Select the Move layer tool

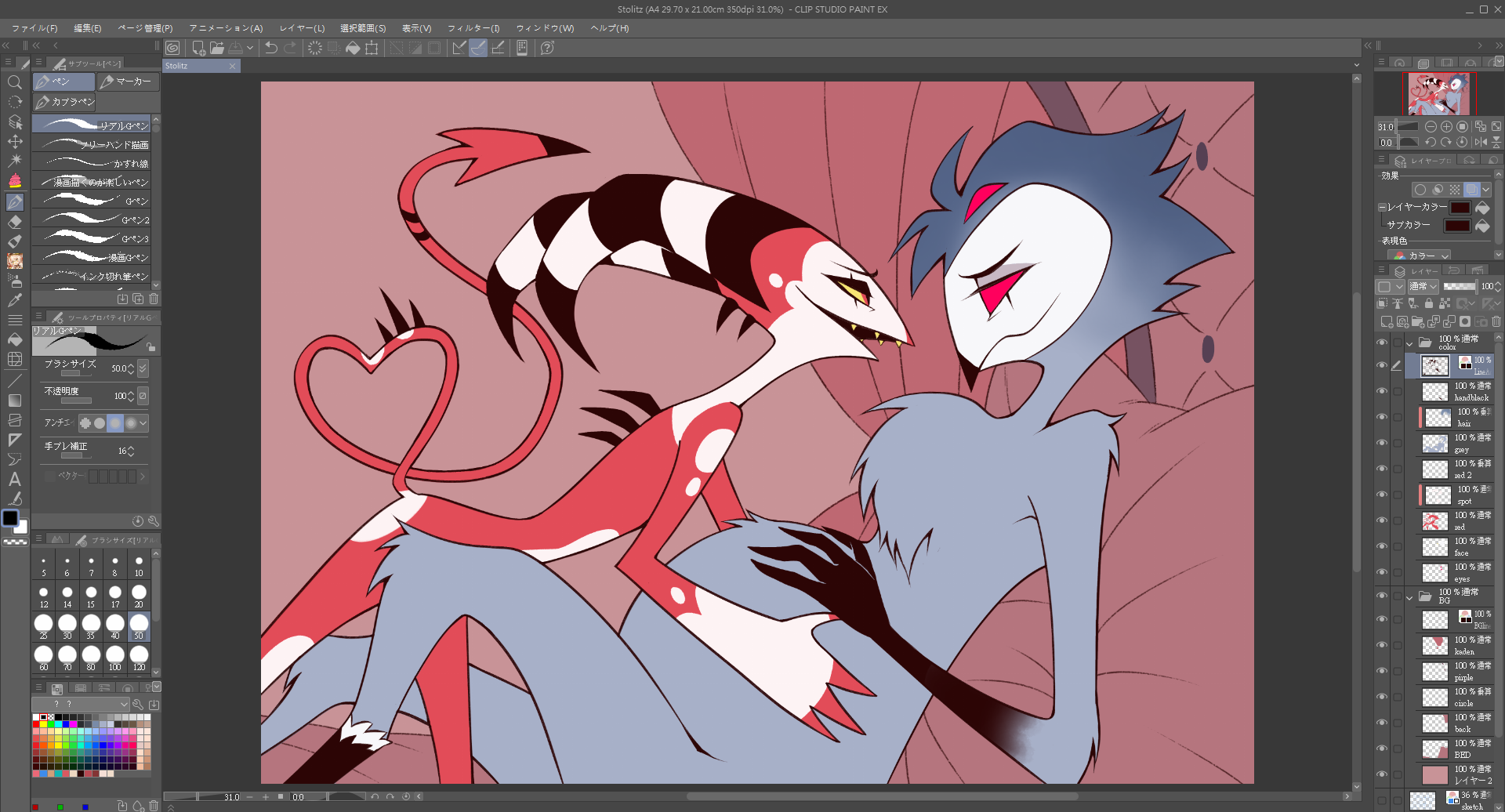[14, 142]
